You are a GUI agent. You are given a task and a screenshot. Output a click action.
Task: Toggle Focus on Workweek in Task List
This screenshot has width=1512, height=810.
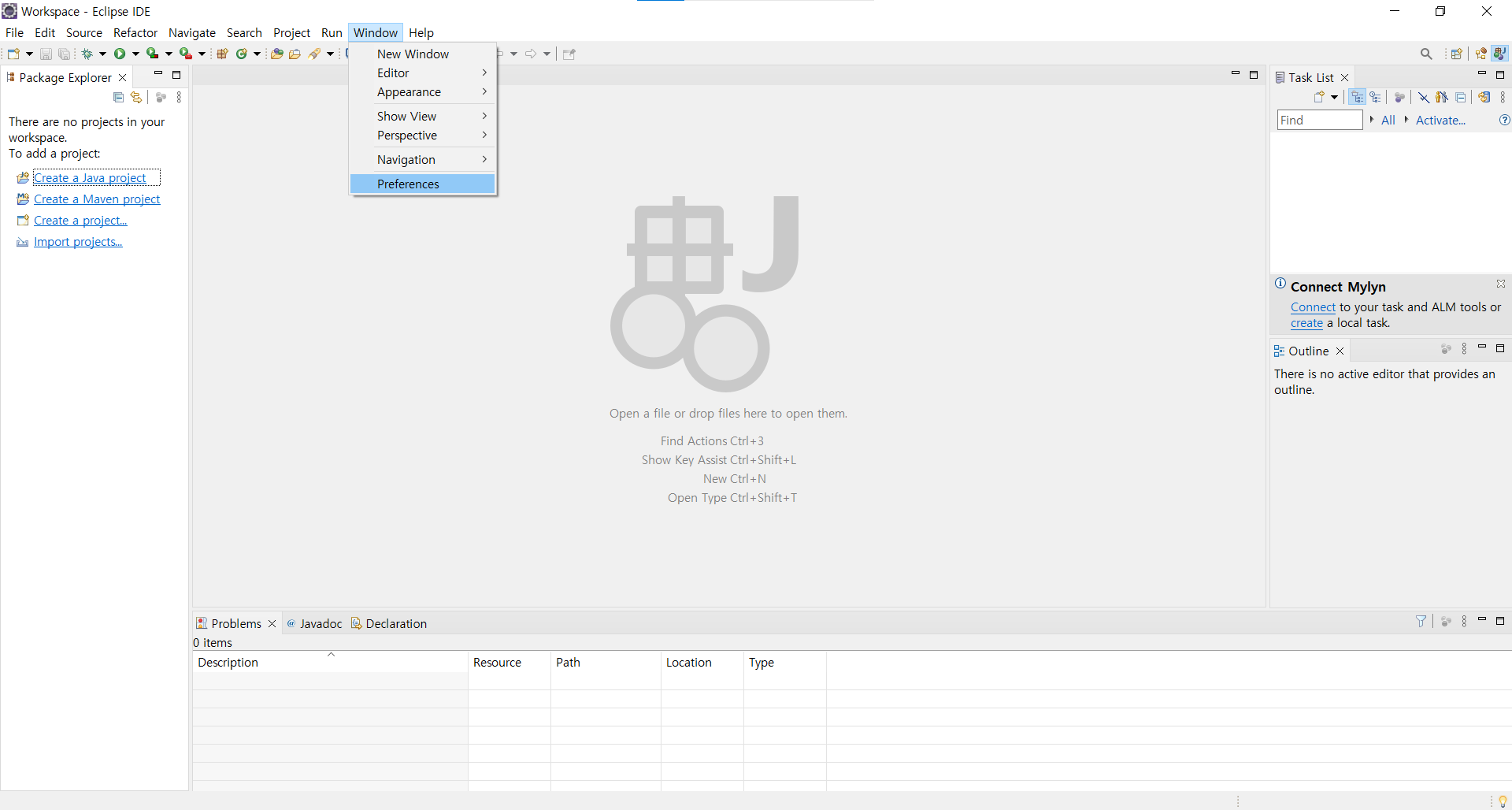[1399, 98]
